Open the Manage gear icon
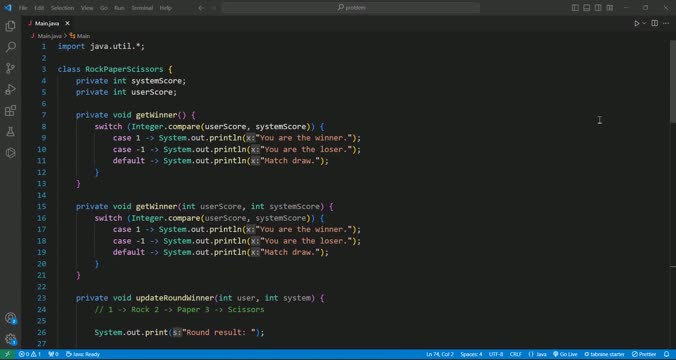Image resolution: width=676 pixels, height=360 pixels. [x=10, y=339]
